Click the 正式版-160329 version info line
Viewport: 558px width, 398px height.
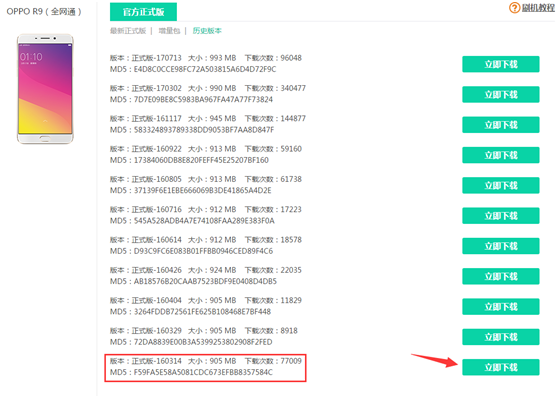pos(204,330)
